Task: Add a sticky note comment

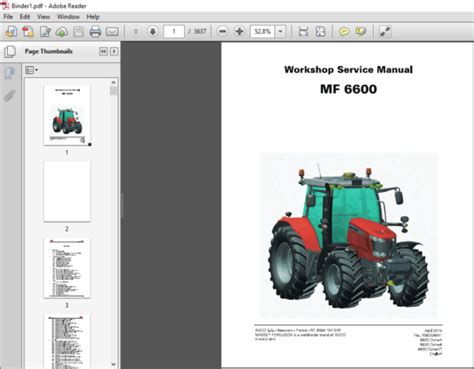Action: pos(344,32)
